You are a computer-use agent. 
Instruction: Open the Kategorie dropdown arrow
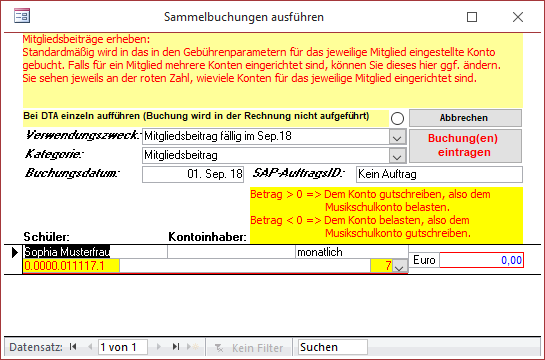[x=397, y=156]
